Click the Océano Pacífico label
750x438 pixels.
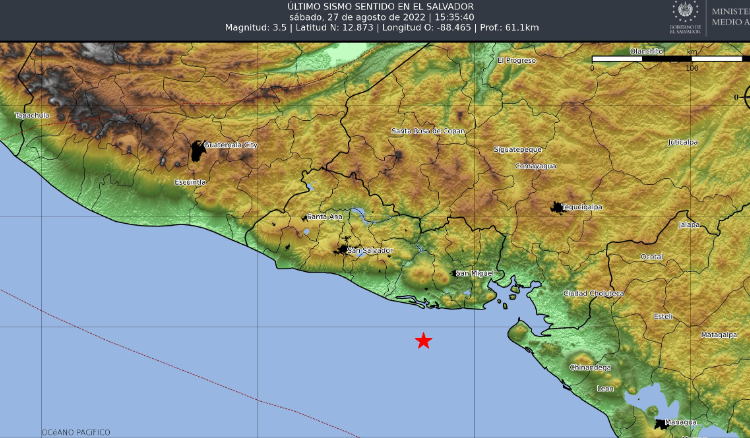76,432
